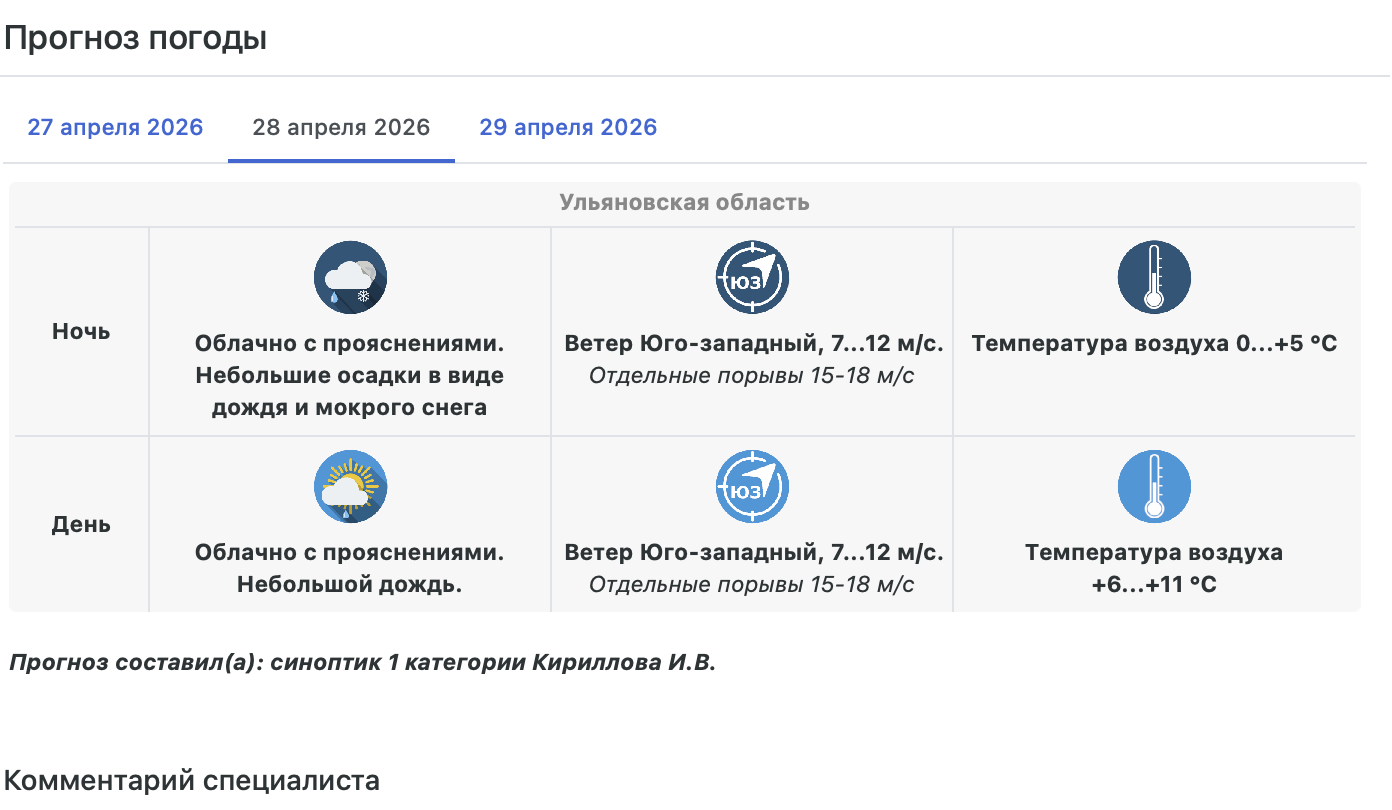The width and height of the screenshot is (1392, 810).
Task: Click the daytime wind gusts 15-18 м/с text
Action: [x=752, y=585]
